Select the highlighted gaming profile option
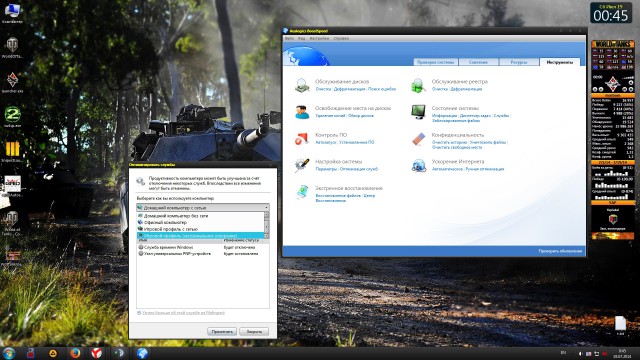Image resolution: width=640 pixels, height=360 pixels. (201, 236)
